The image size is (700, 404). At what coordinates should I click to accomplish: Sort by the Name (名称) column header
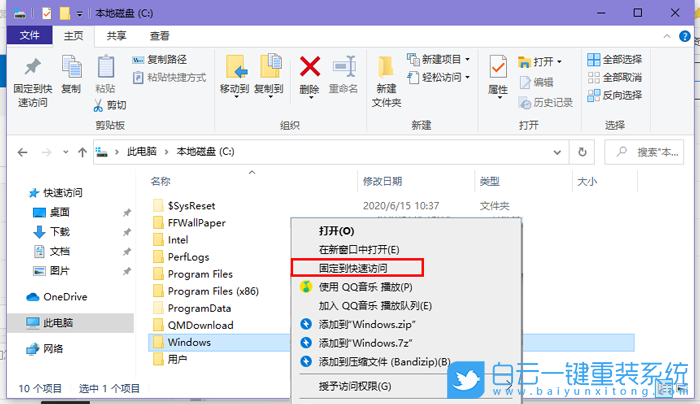coord(161,181)
